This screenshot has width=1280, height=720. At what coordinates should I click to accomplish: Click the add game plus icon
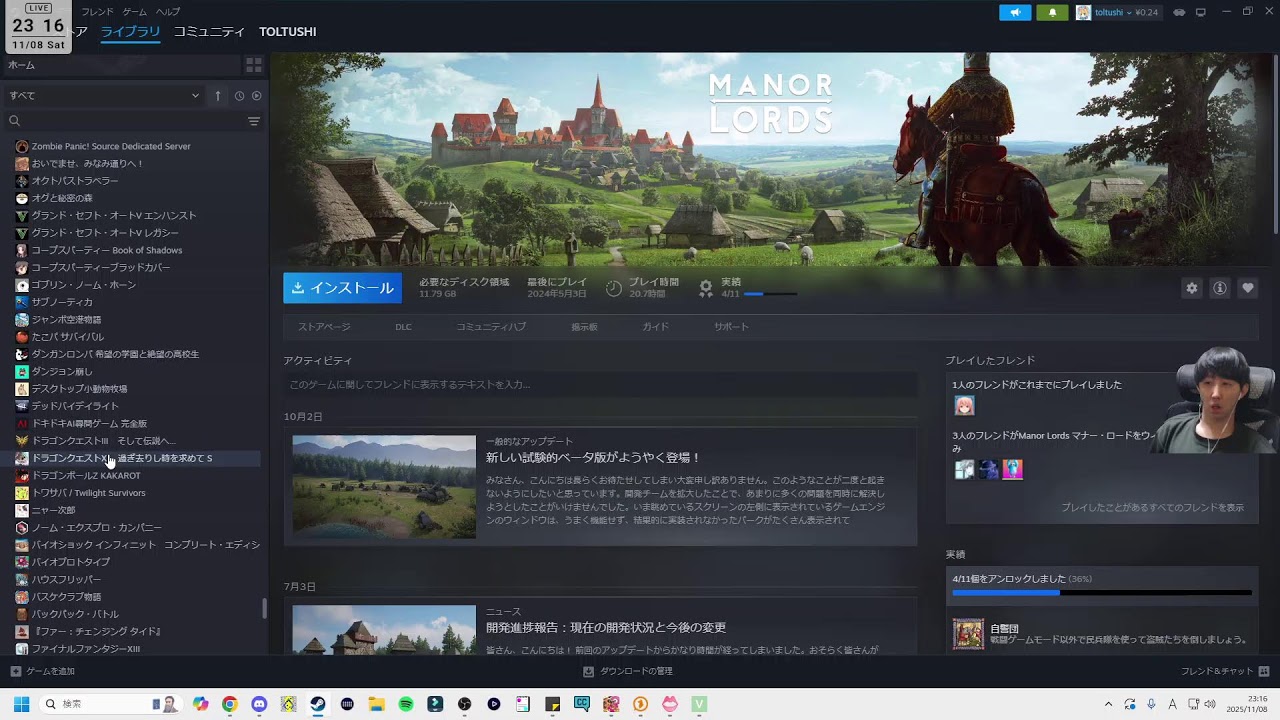click(x=15, y=671)
